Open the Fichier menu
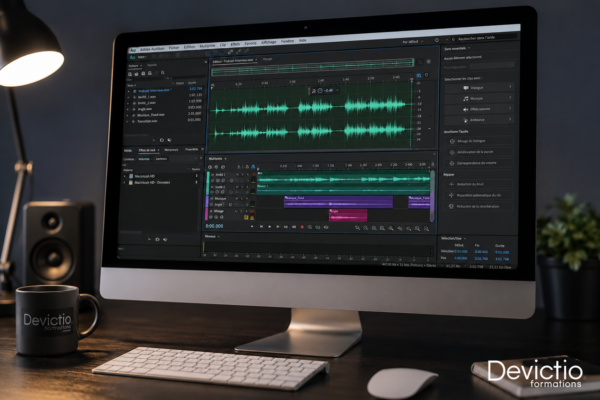Image resolution: width=600 pixels, height=400 pixels. pyautogui.click(x=174, y=48)
